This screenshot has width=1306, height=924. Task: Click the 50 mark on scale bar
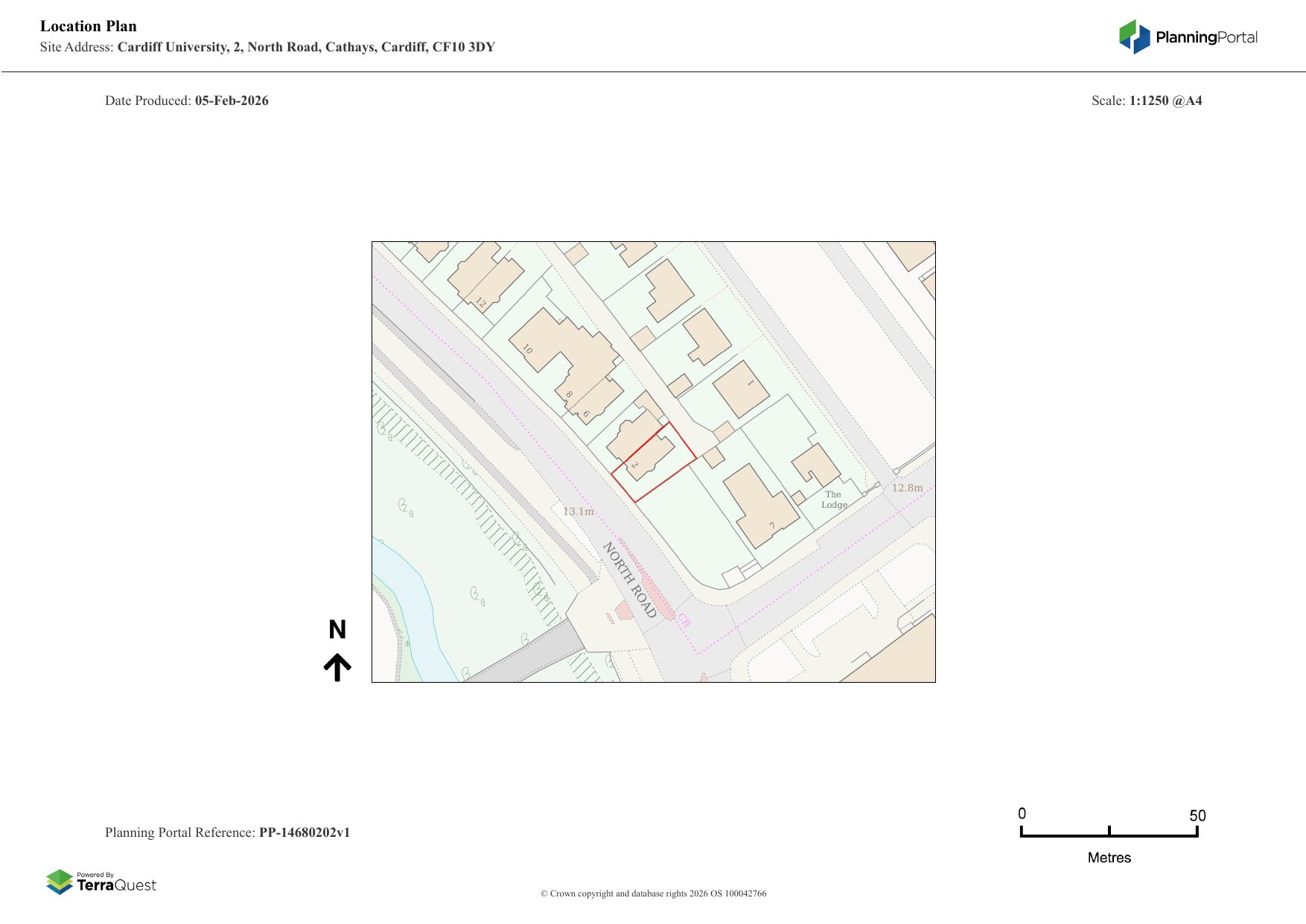click(1197, 816)
